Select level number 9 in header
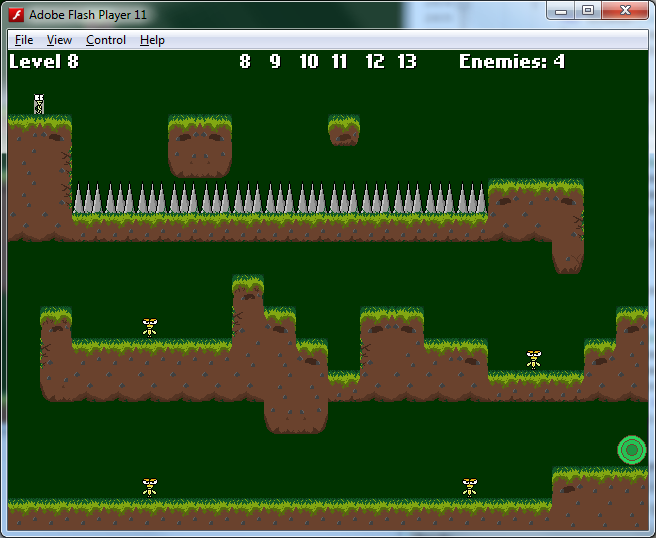 (x=275, y=62)
